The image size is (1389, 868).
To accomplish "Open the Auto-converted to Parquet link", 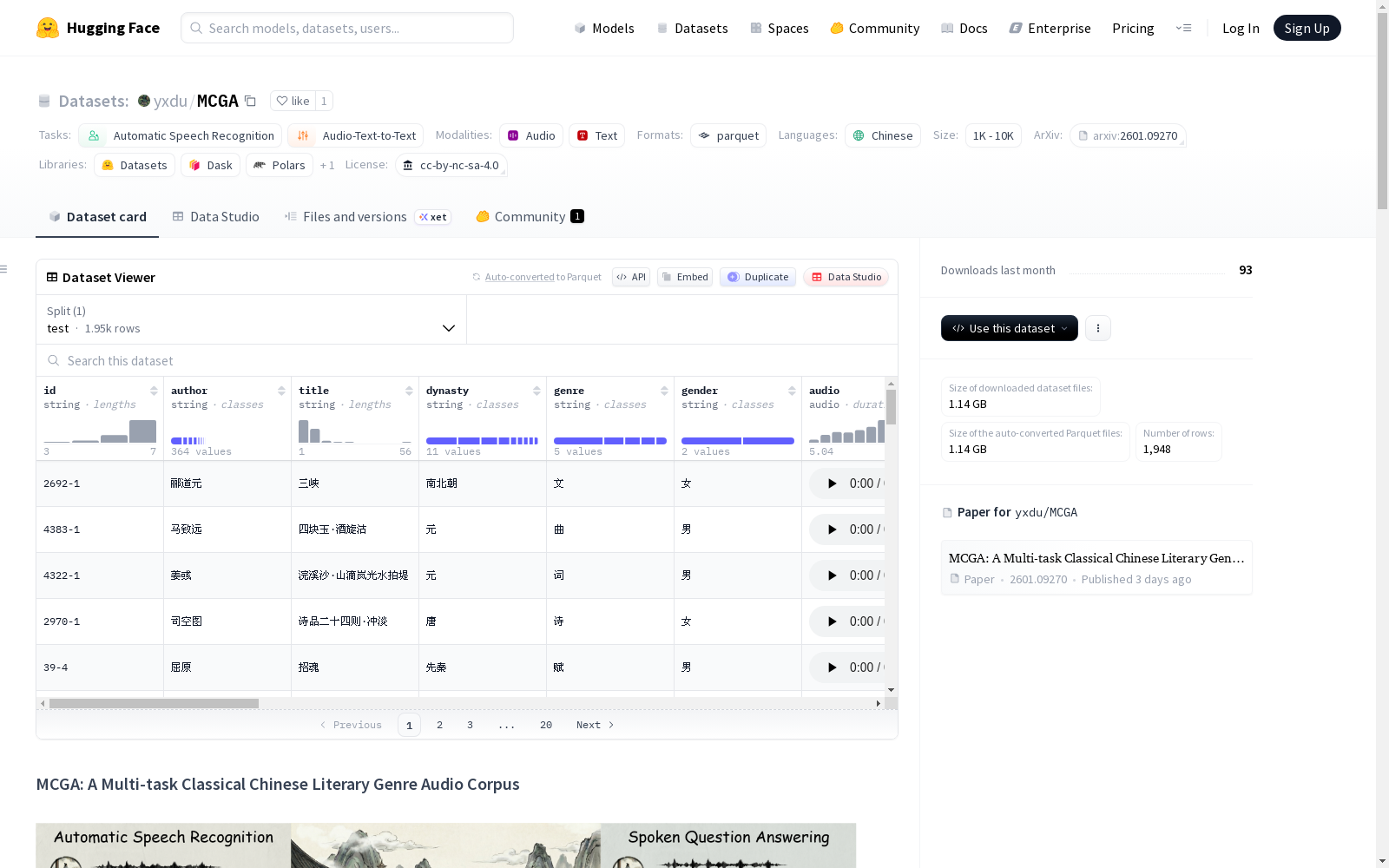I will click(537, 277).
